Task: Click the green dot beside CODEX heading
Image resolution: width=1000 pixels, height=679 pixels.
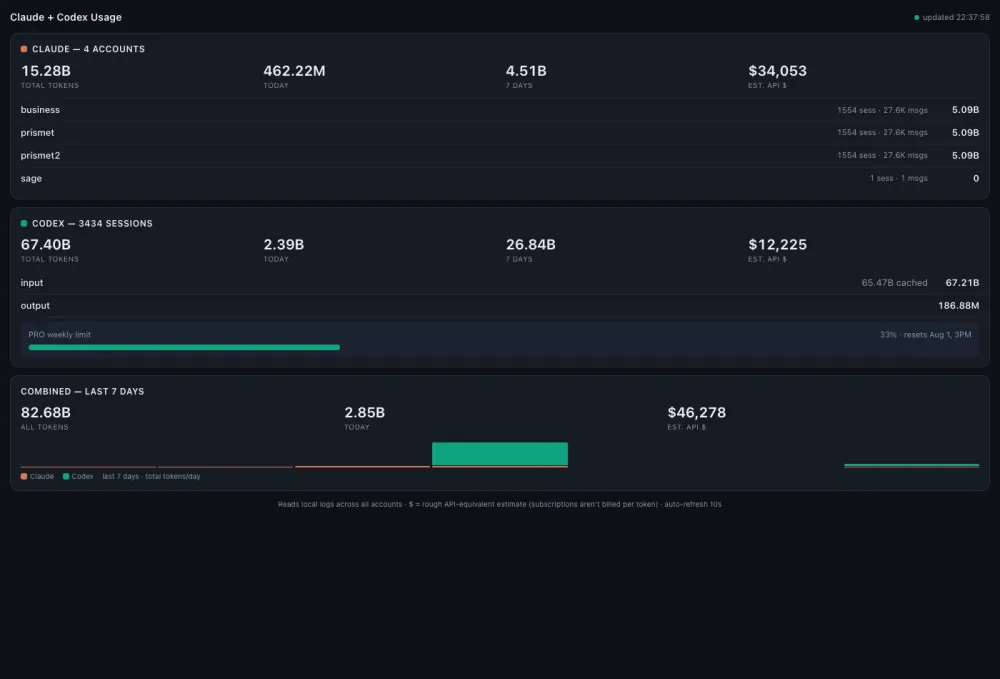Action: (24, 223)
